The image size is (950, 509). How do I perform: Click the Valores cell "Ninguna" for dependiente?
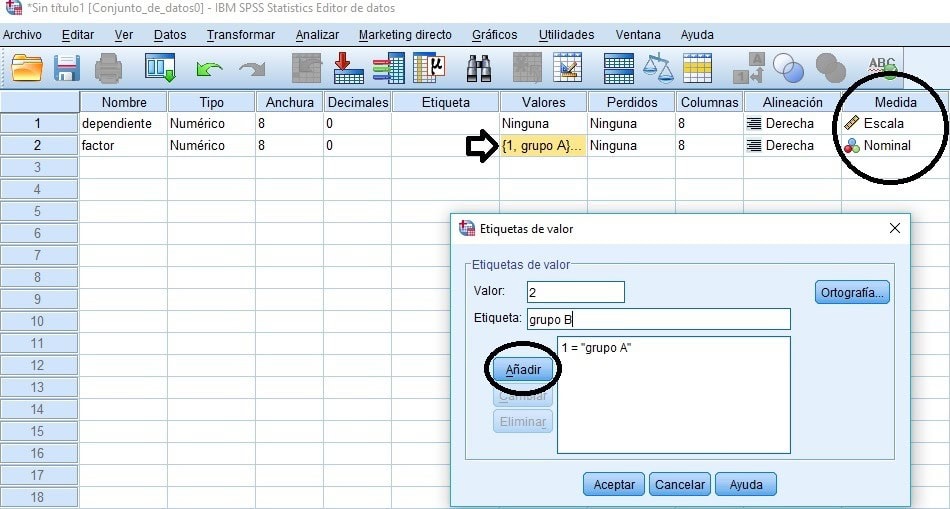pyautogui.click(x=543, y=124)
